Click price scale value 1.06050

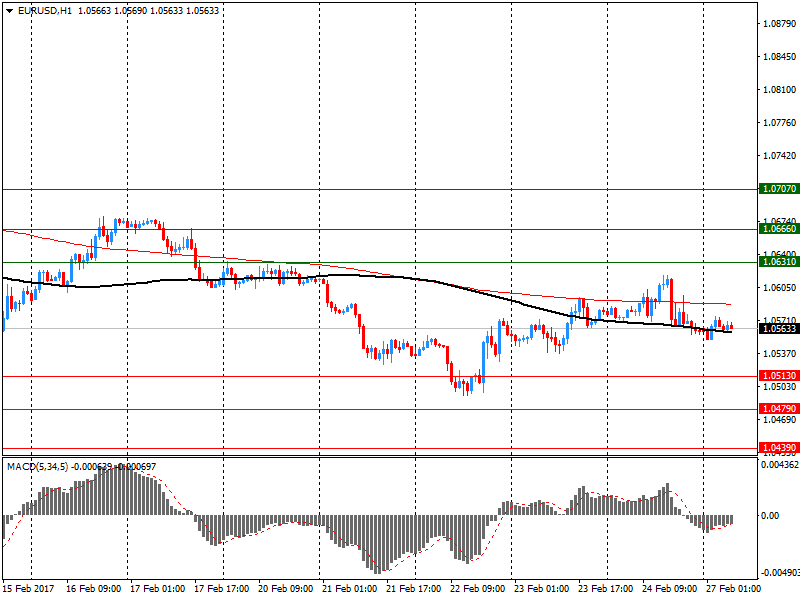[779, 288]
